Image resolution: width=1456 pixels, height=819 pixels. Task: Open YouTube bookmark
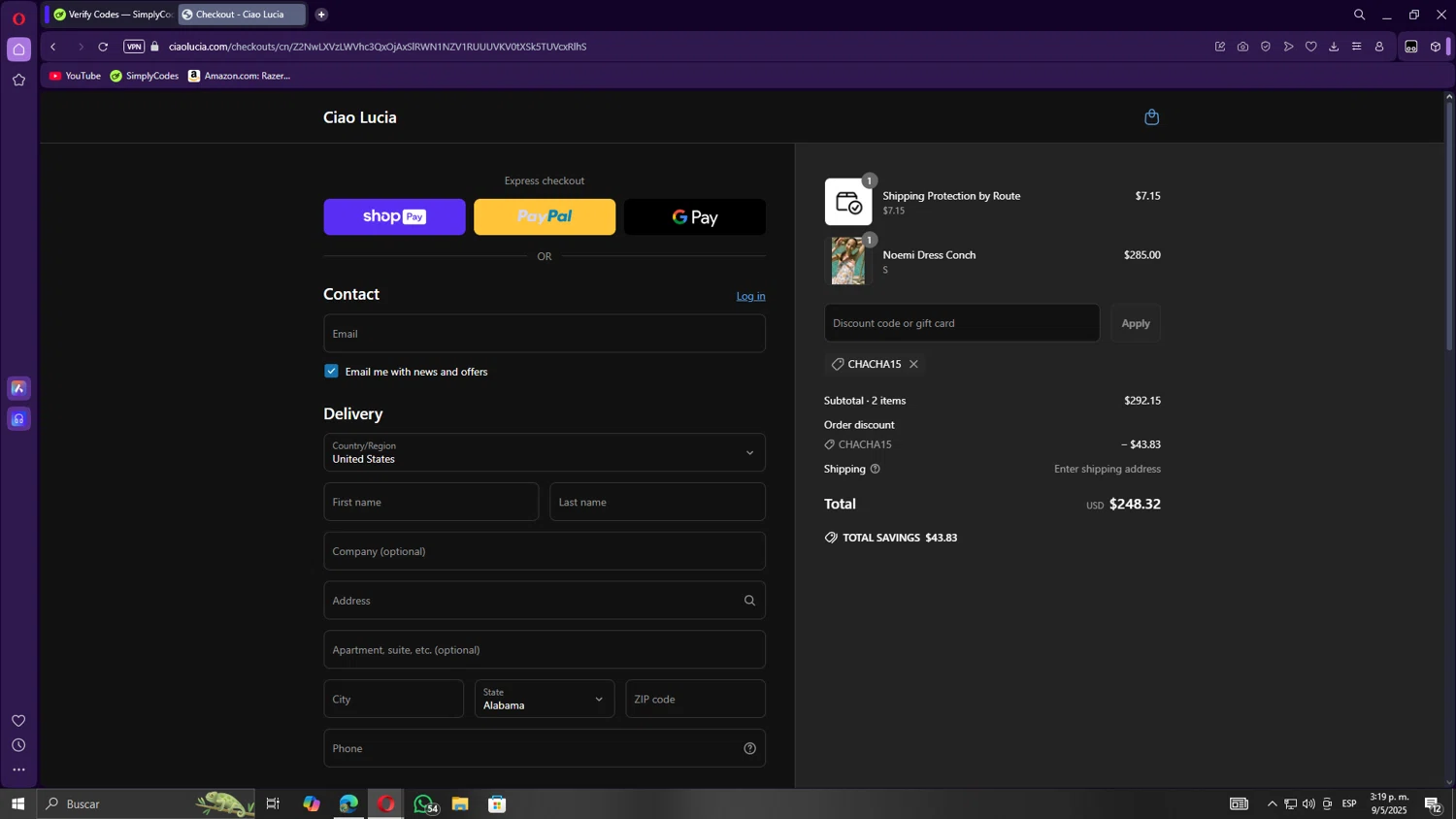(75, 76)
